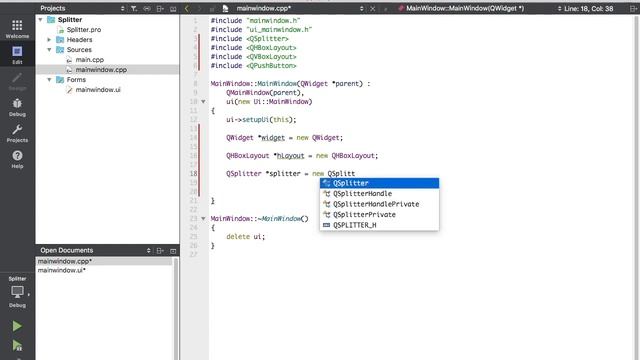Click the '#include <QSplitter>' line
The image size is (640, 360).
(249, 39)
